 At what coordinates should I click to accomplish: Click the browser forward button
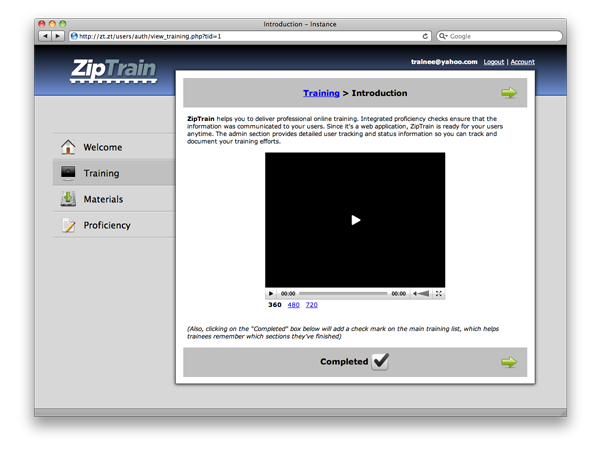(58, 36)
